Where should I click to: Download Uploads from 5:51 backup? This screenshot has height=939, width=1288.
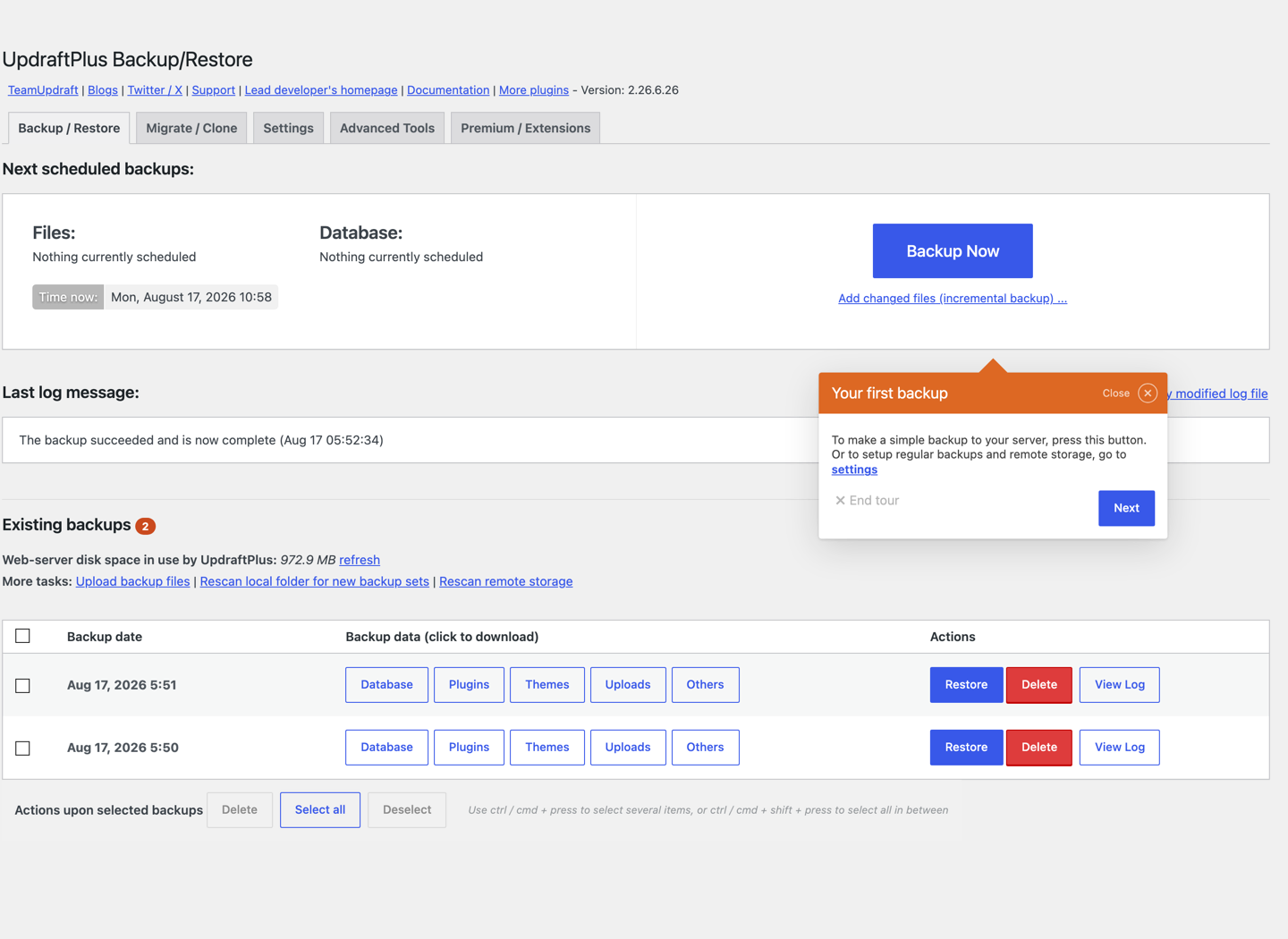pyautogui.click(x=628, y=685)
